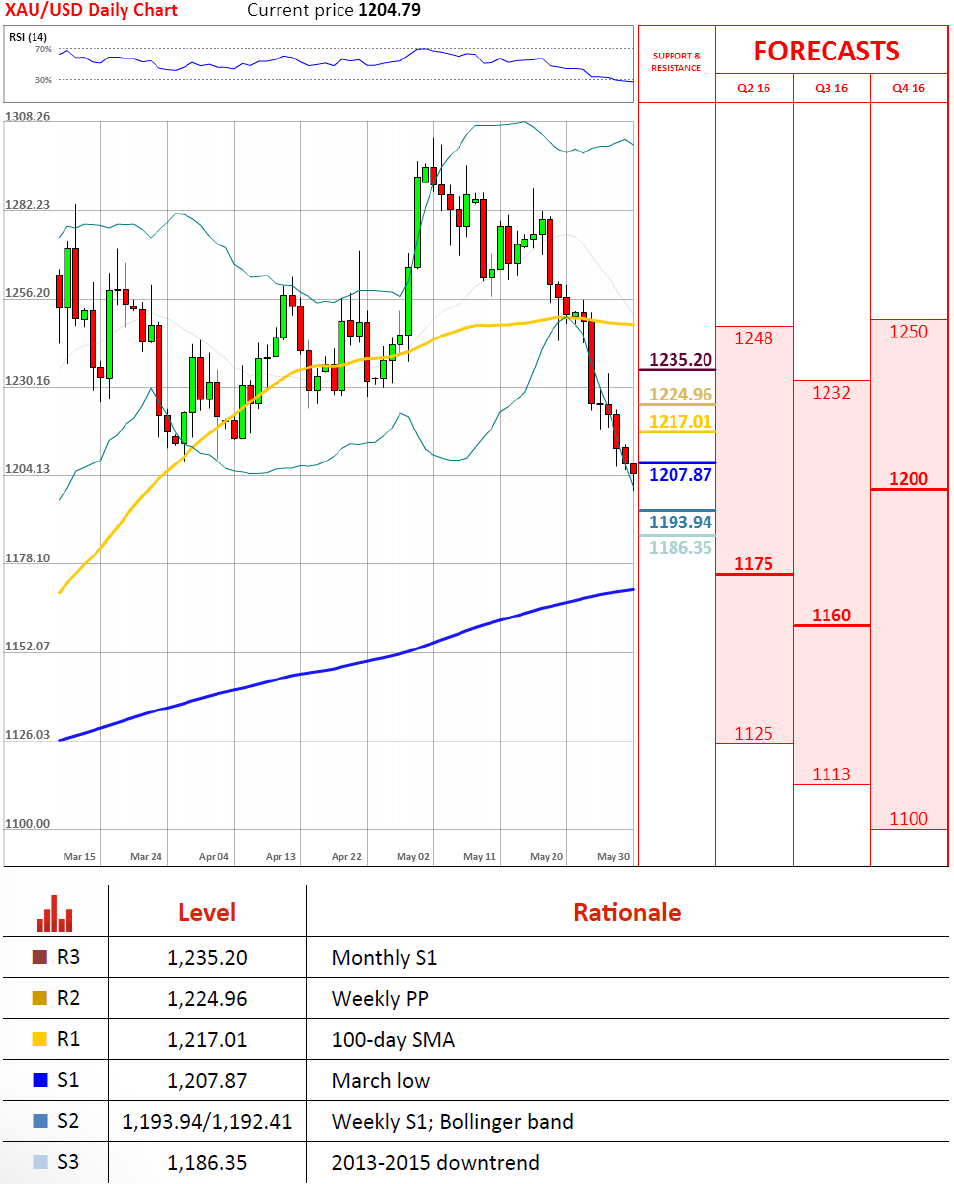This screenshot has width=954, height=1184.
Task: Click the FORECASTS header
Action: pyautogui.click(x=826, y=51)
